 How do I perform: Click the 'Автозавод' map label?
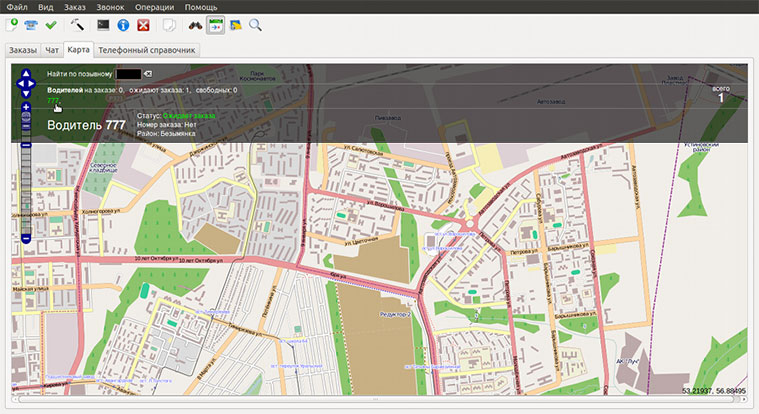[551, 102]
